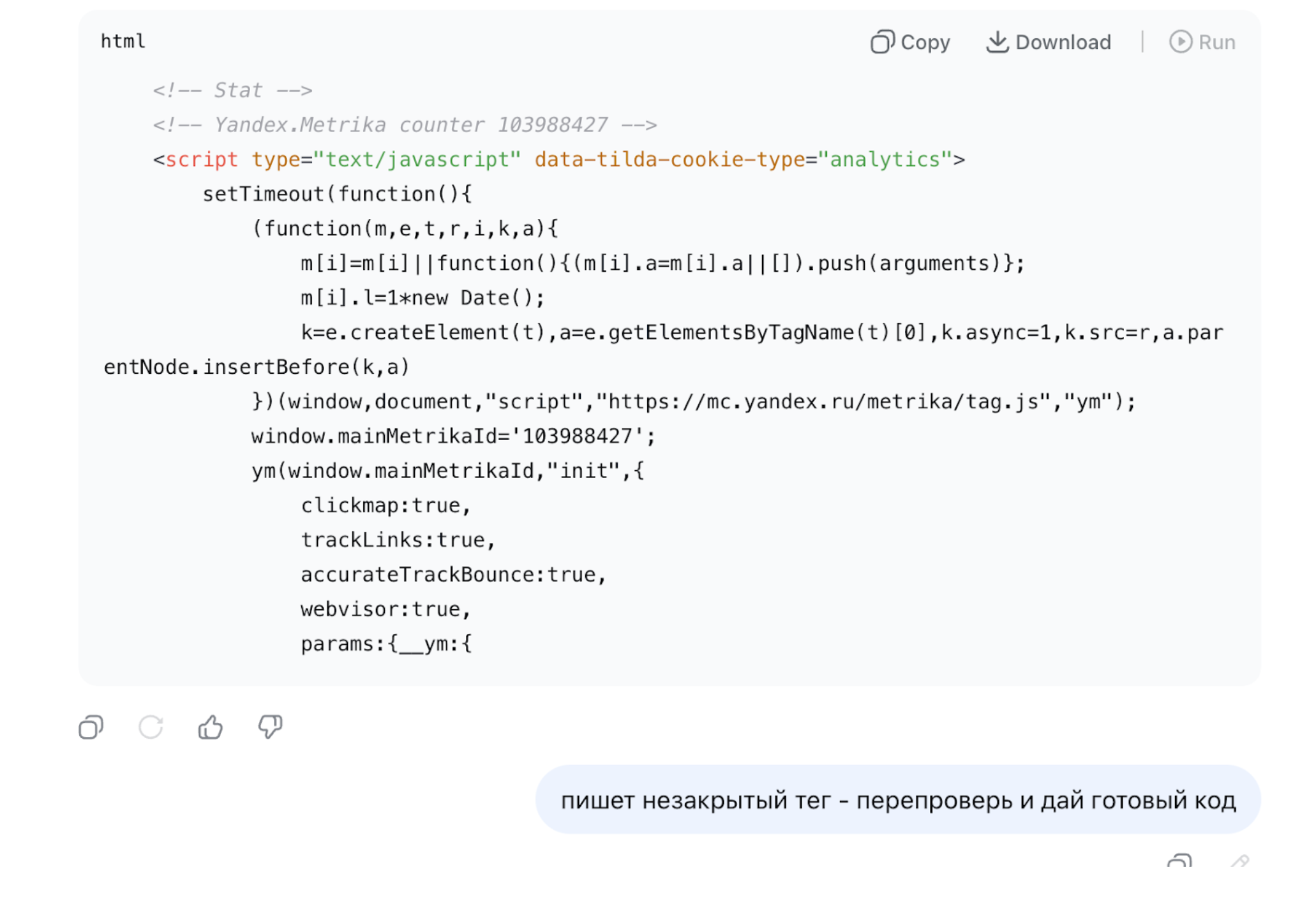Click the webvisor:true code line
The image size is (1316, 911).
pos(385,609)
